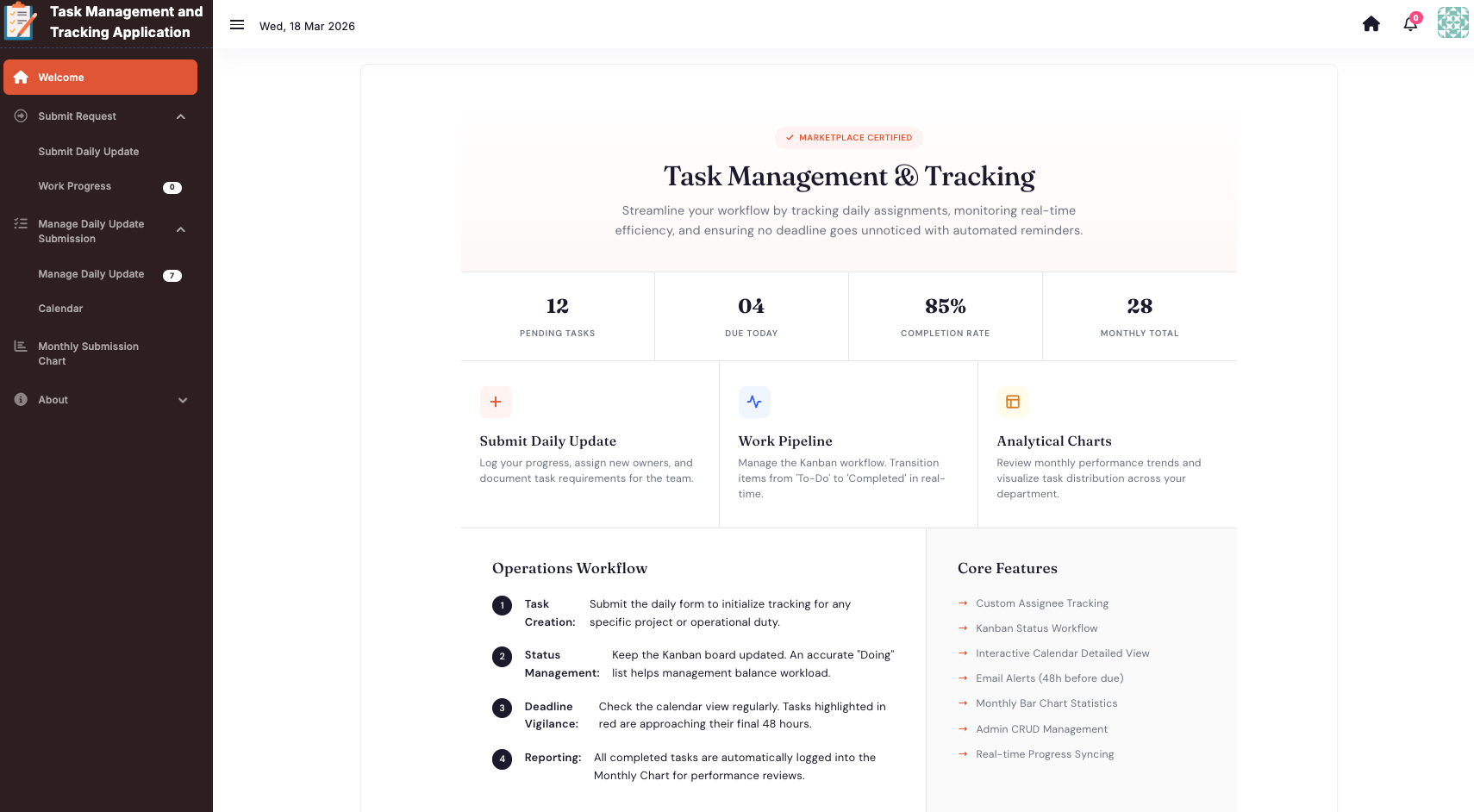The width and height of the screenshot is (1474, 812).
Task: Open Work Progress in sidebar
Action: click(74, 186)
